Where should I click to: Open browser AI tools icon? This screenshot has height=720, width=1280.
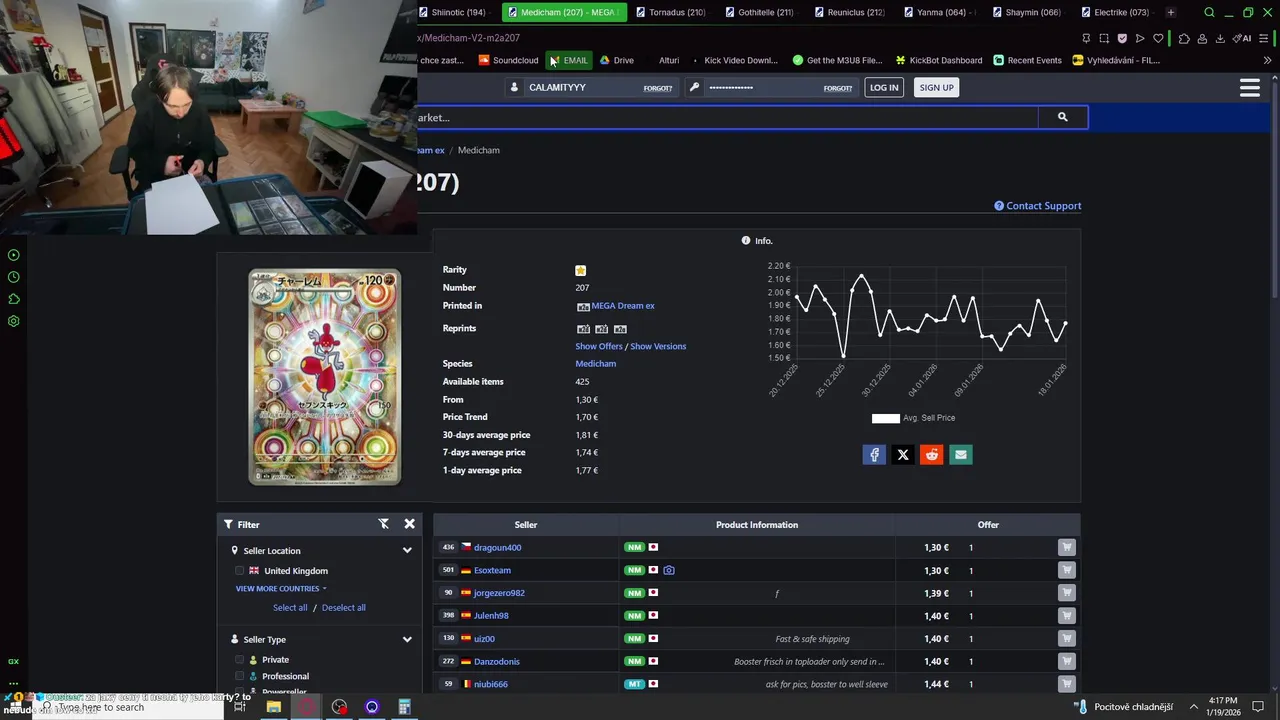[1242, 38]
